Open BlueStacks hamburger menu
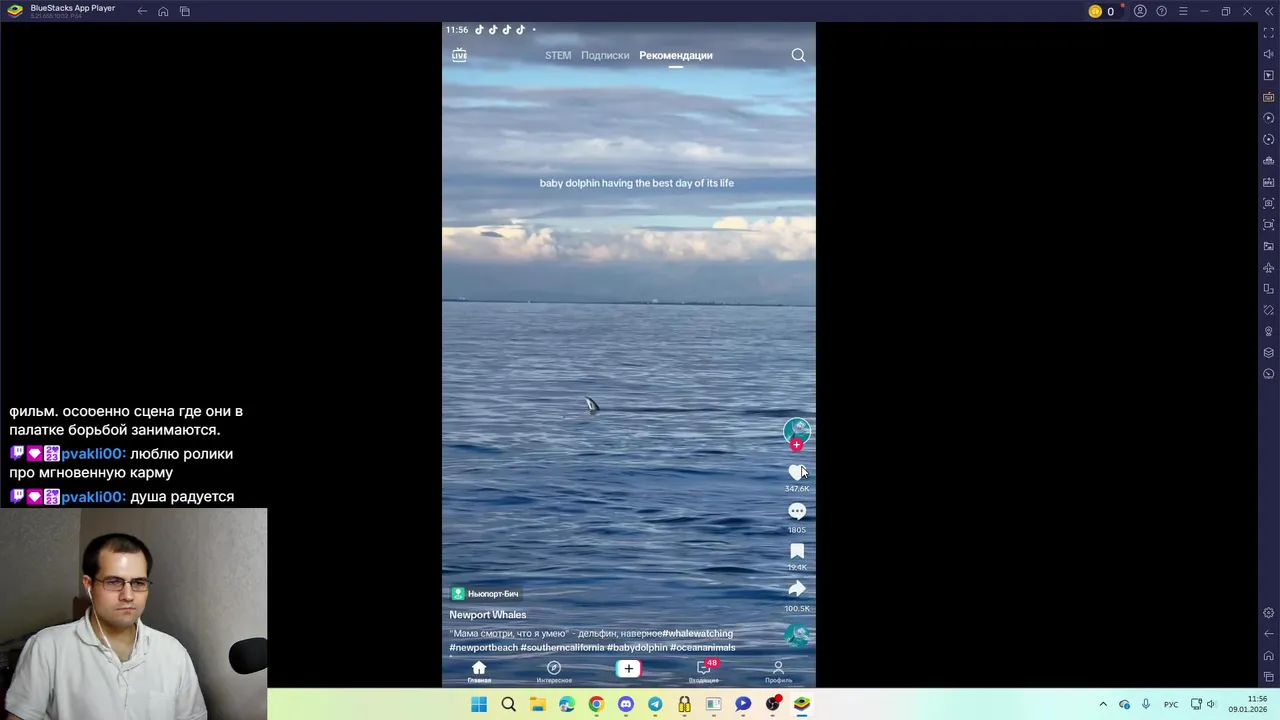The height and width of the screenshot is (720, 1280). point(1183,11)
